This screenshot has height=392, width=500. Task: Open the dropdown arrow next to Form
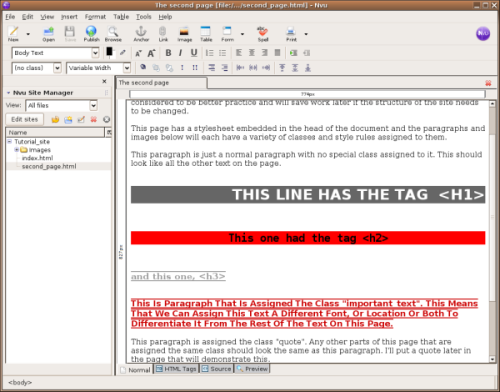pyautogui.click(x=242, y=34)
